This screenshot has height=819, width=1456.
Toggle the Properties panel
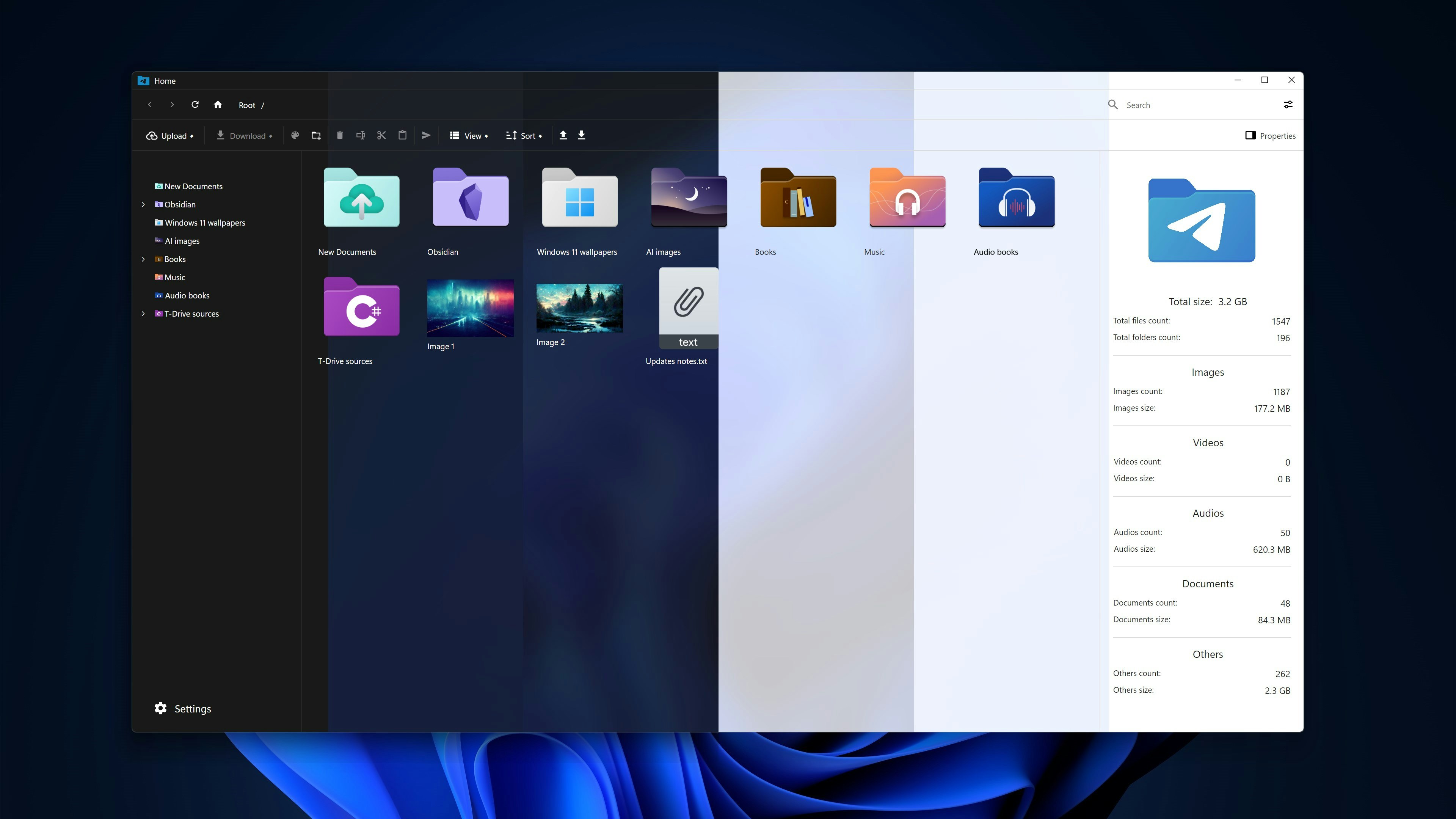click(x=1270, y=136)
